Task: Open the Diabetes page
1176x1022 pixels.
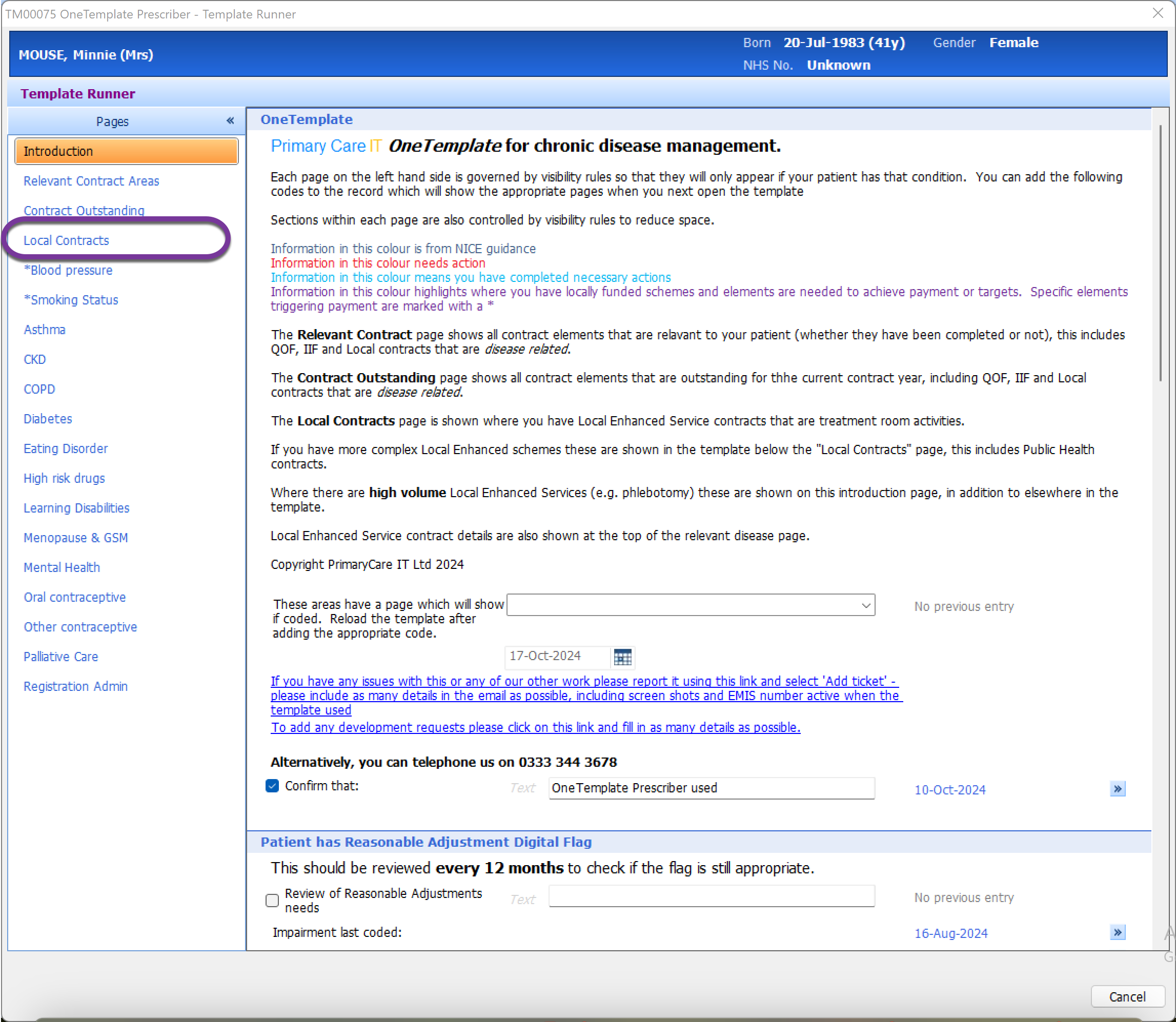Action: pyautogui.click(x=48, y=419)
